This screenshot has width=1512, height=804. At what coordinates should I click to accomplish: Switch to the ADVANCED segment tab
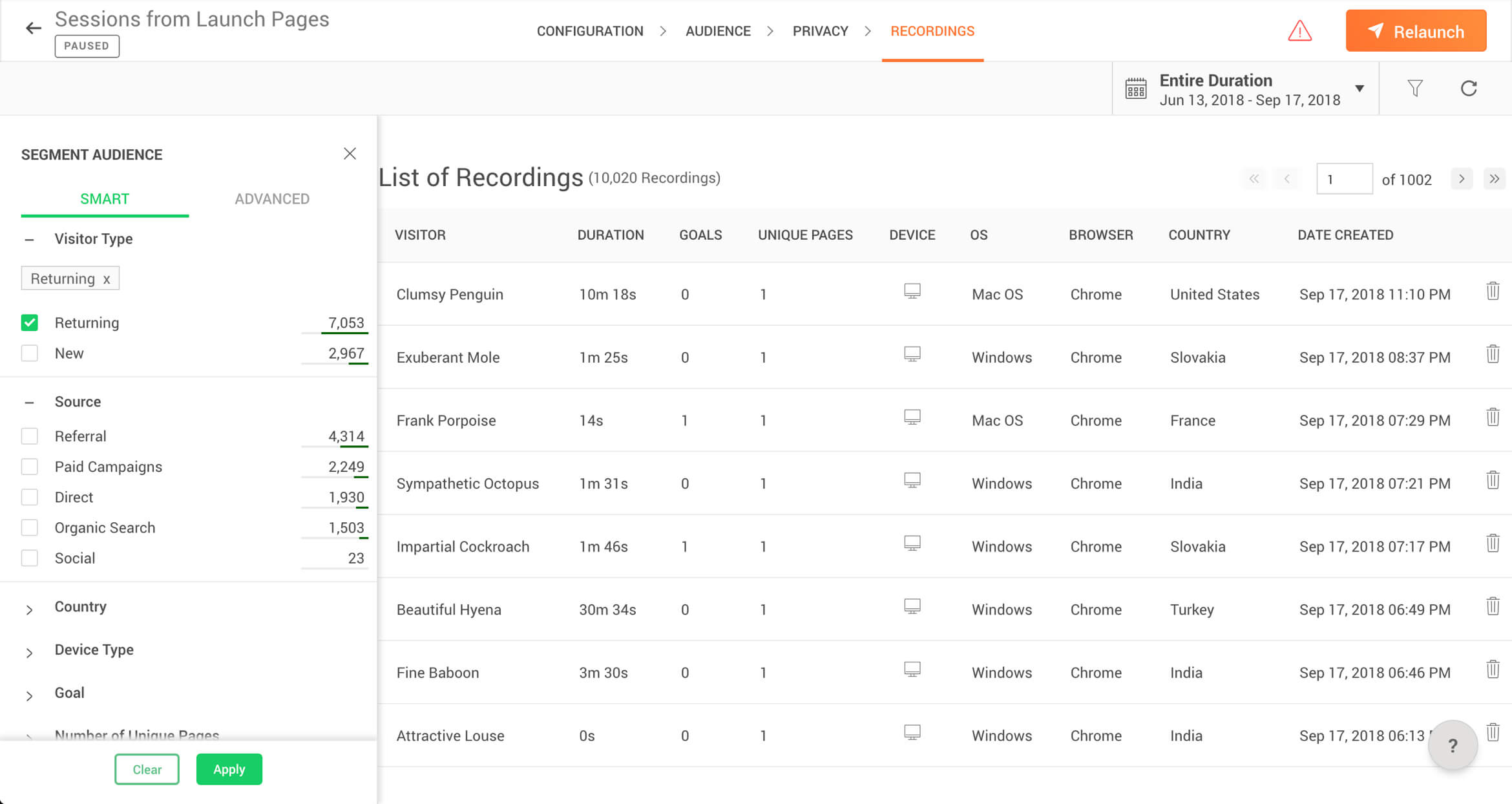coord(272,199)
